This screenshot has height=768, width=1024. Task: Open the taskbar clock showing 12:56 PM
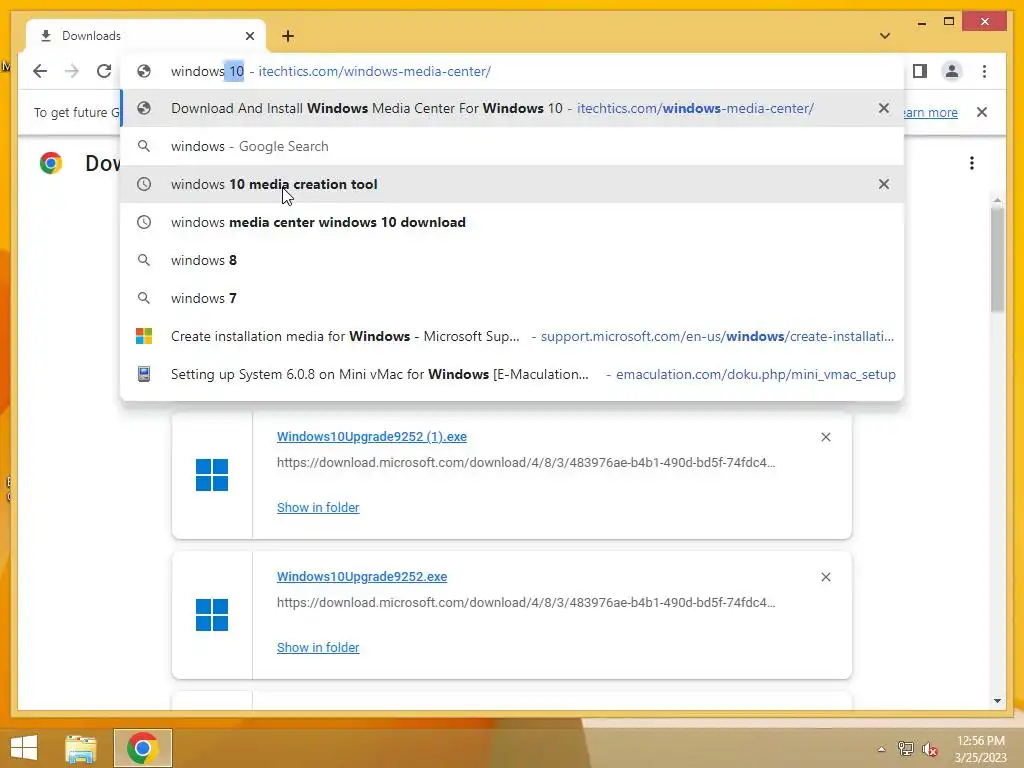(x=980, y=749)
